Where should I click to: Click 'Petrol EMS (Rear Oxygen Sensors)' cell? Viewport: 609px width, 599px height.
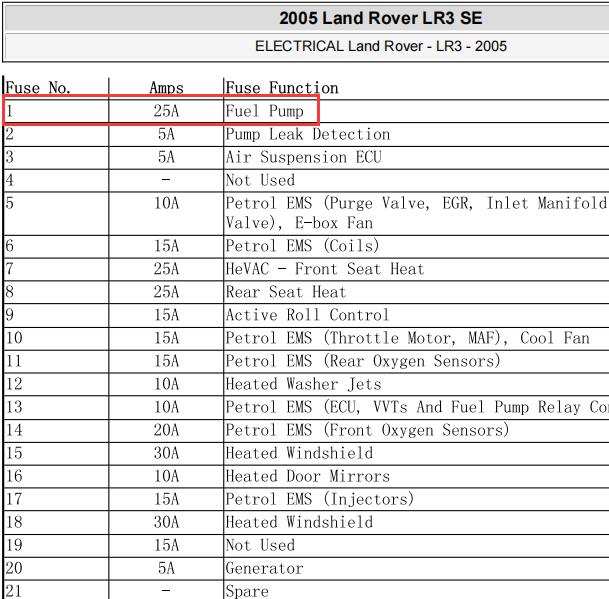click(363, 361)
